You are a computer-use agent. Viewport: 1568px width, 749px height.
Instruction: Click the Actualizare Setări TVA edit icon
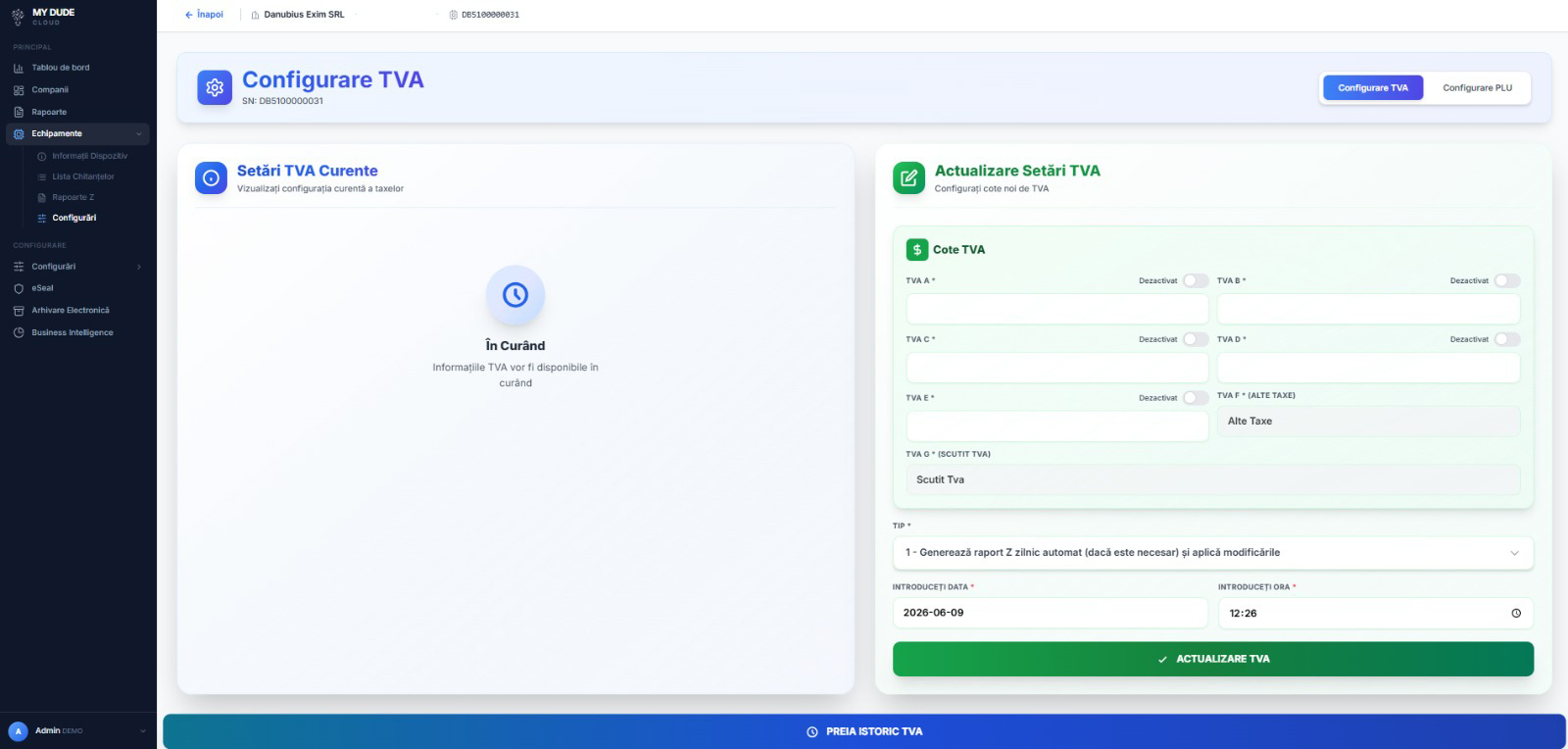coord(908,177)
